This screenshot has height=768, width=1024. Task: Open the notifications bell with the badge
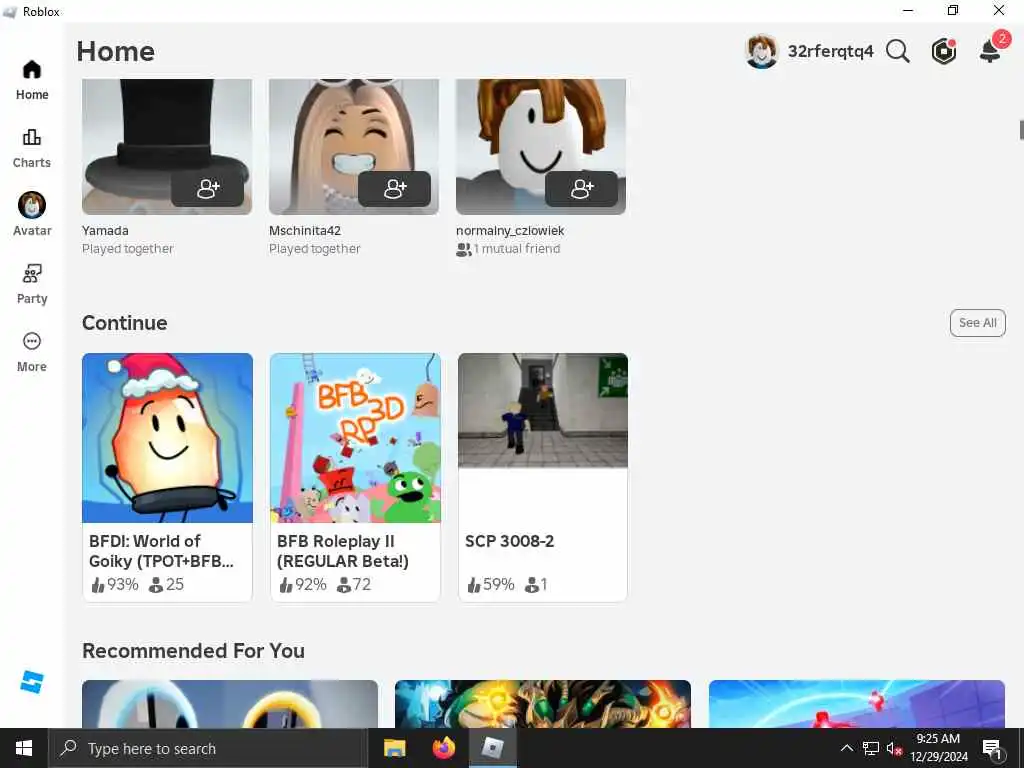coord(992,48)
